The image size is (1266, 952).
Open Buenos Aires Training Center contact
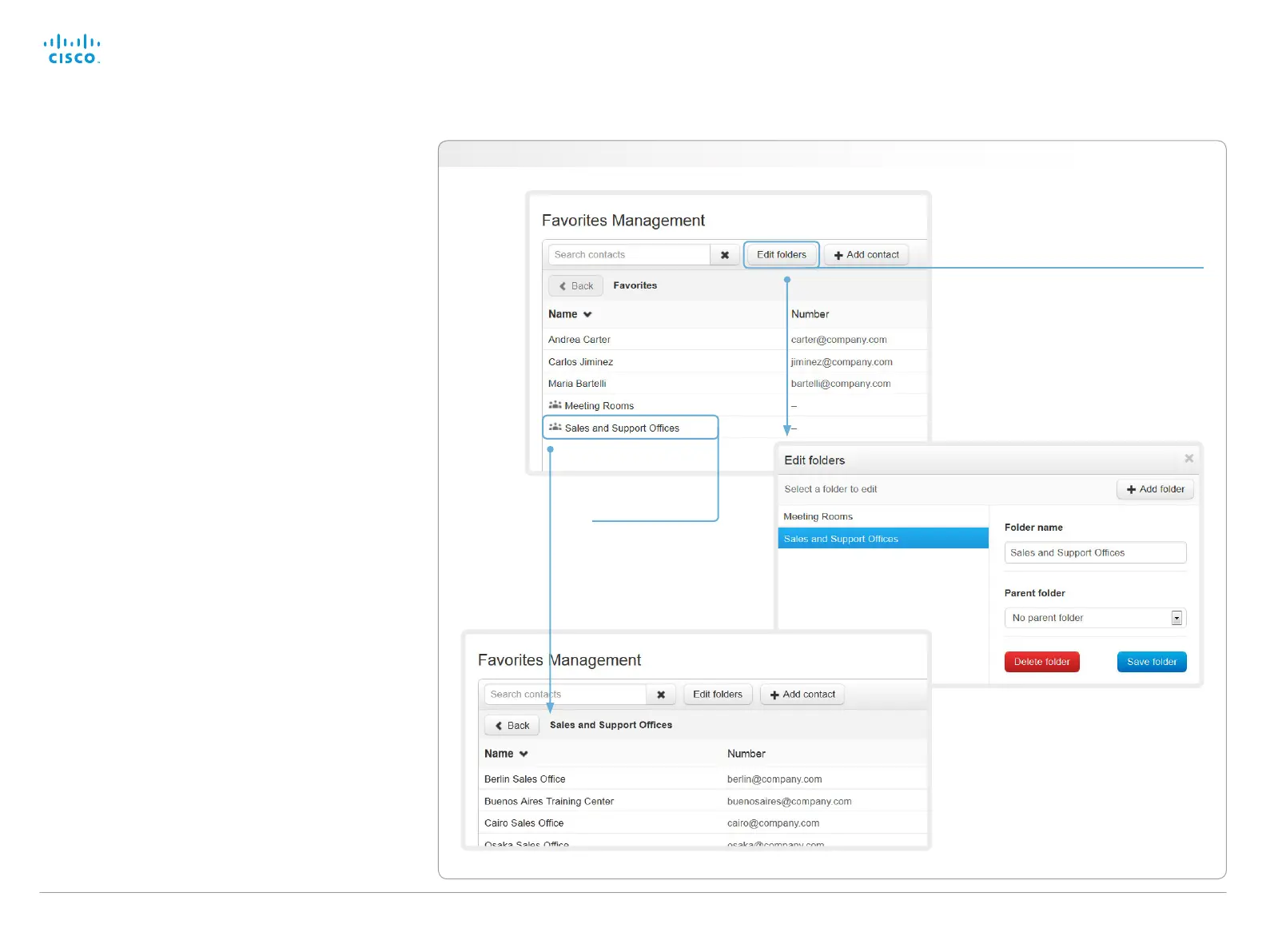(x=549, y=802)
